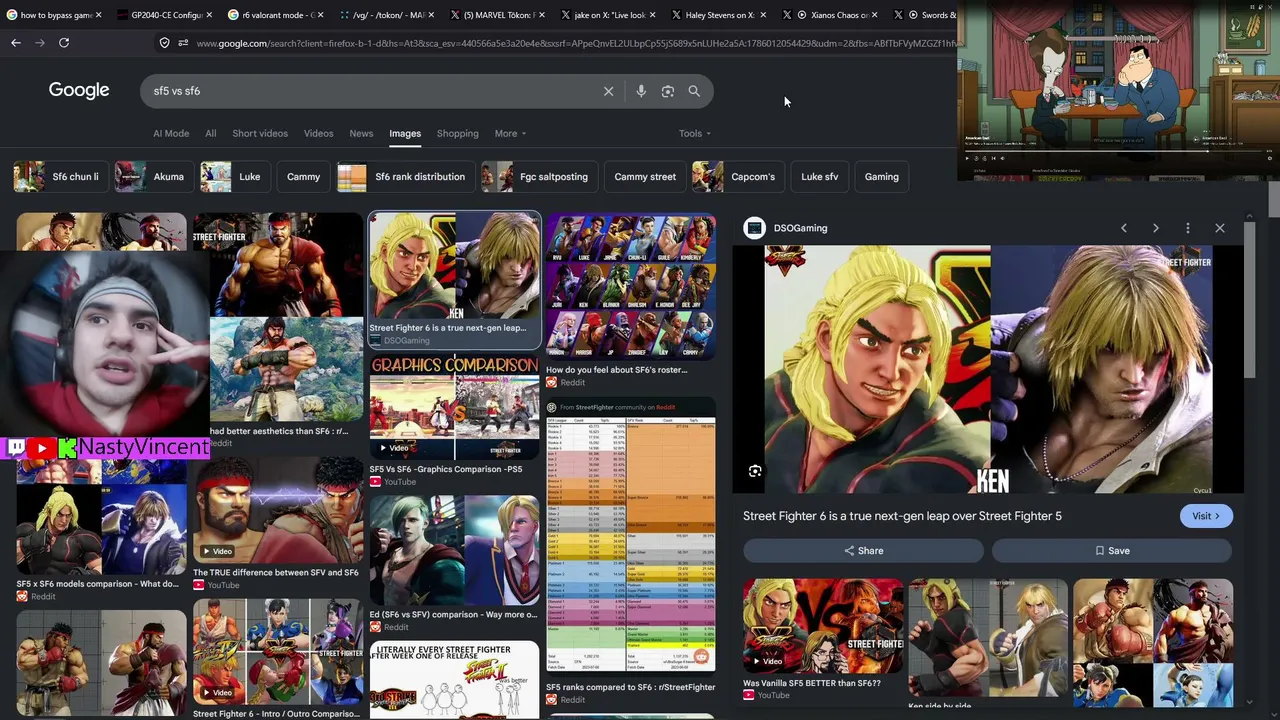Viewport: 1280px width, 720px height.
Task: Open 'SF5 x SF6 models comparison' result link
Action: pyautogui.click(x=98, y=584)
